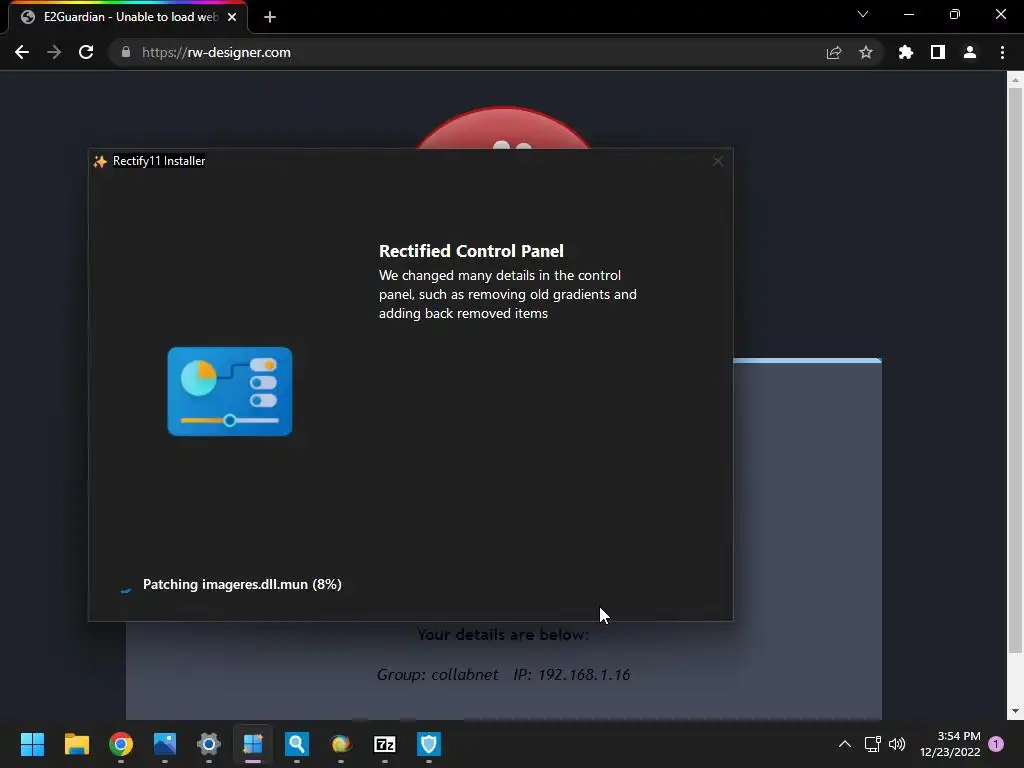1024x768 pixels.
Task: Open File Explorer from the taskbar
Action: pyautogui.click(x=76, y=744)
